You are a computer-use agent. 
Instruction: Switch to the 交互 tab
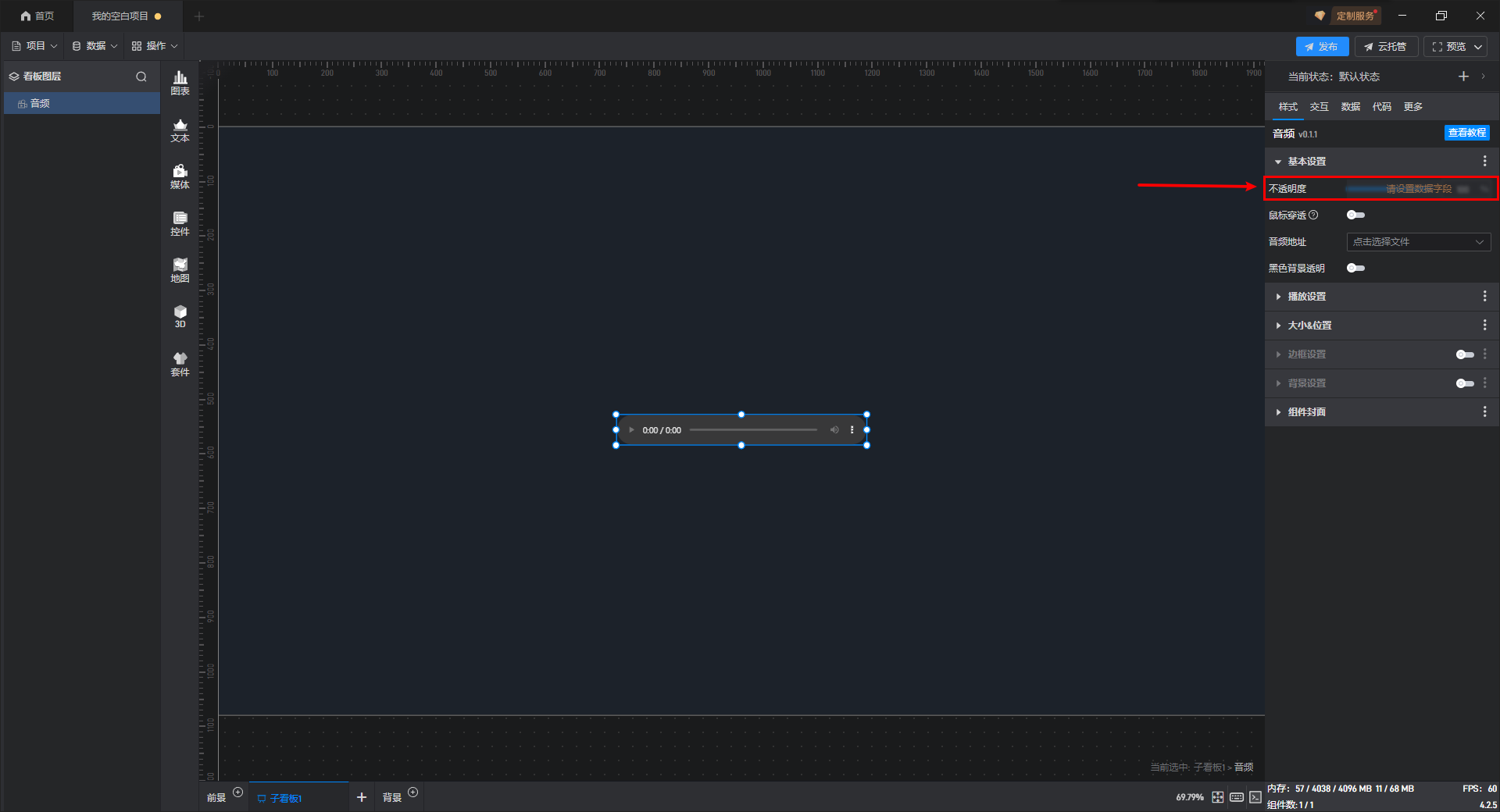(1319, 107)
